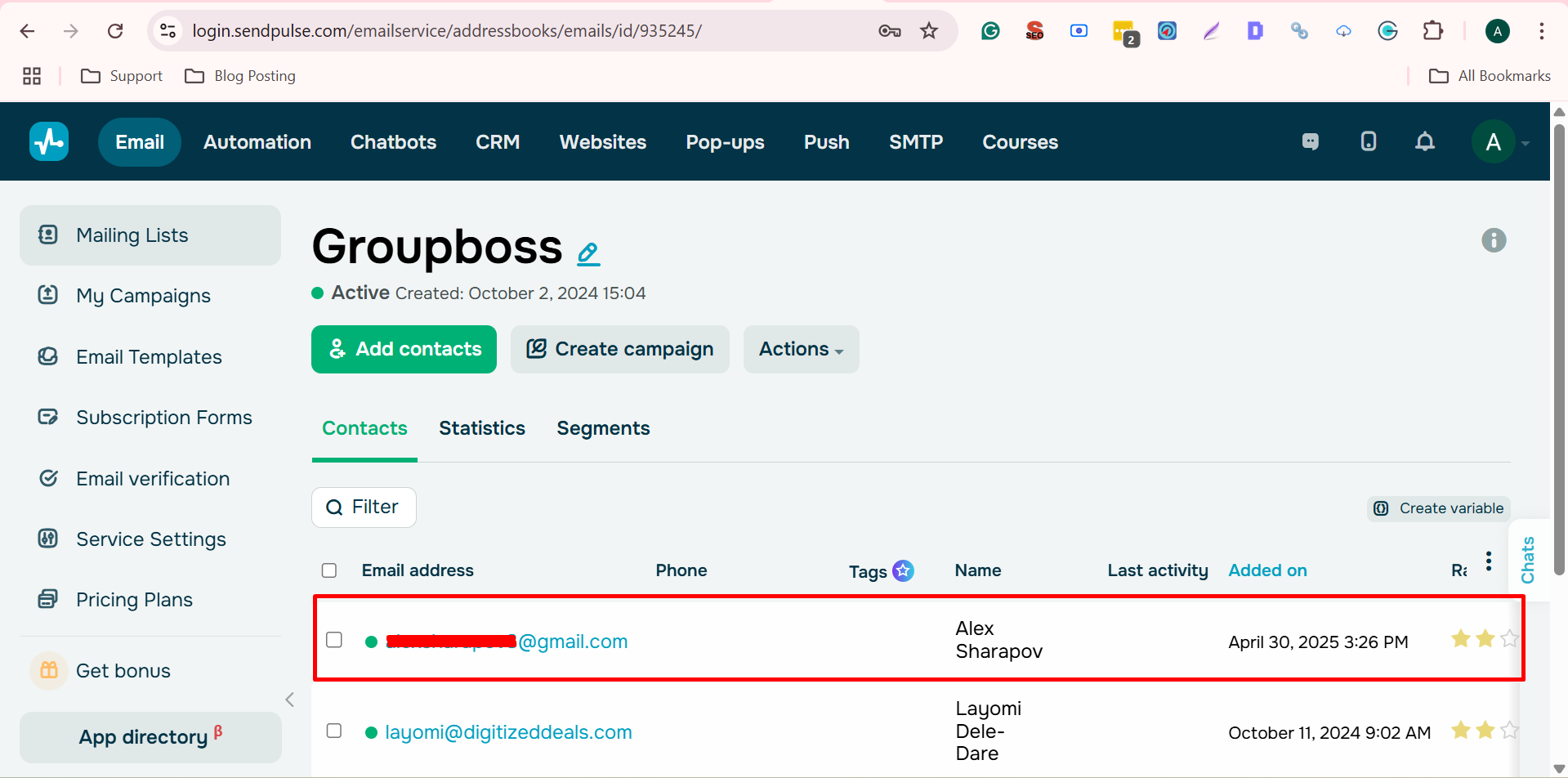Click the Grammarly extension icon
Viewport: 1568px width, 778px height.
pyautogui.click(x=990, y=31)
